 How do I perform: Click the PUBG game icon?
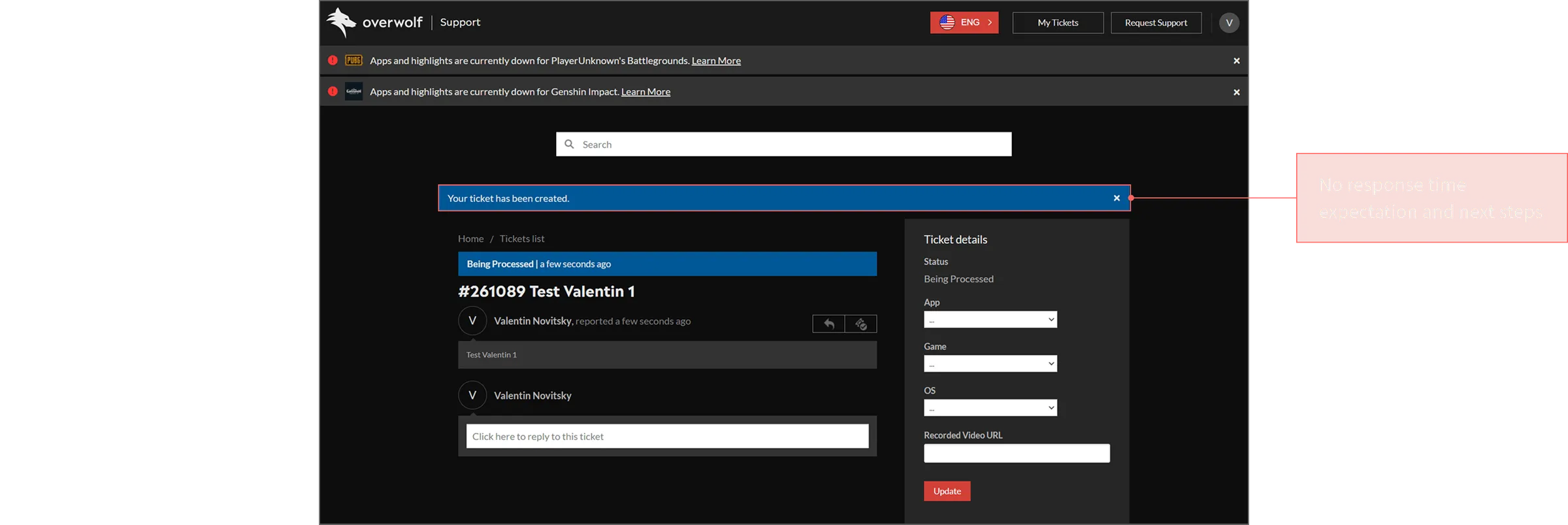point(353,60)
